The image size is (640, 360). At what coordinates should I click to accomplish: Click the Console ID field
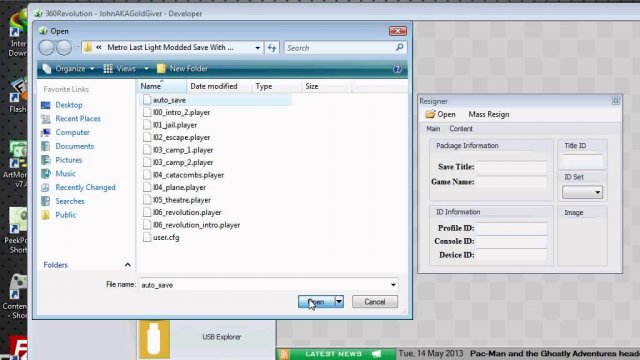(512, 242)
